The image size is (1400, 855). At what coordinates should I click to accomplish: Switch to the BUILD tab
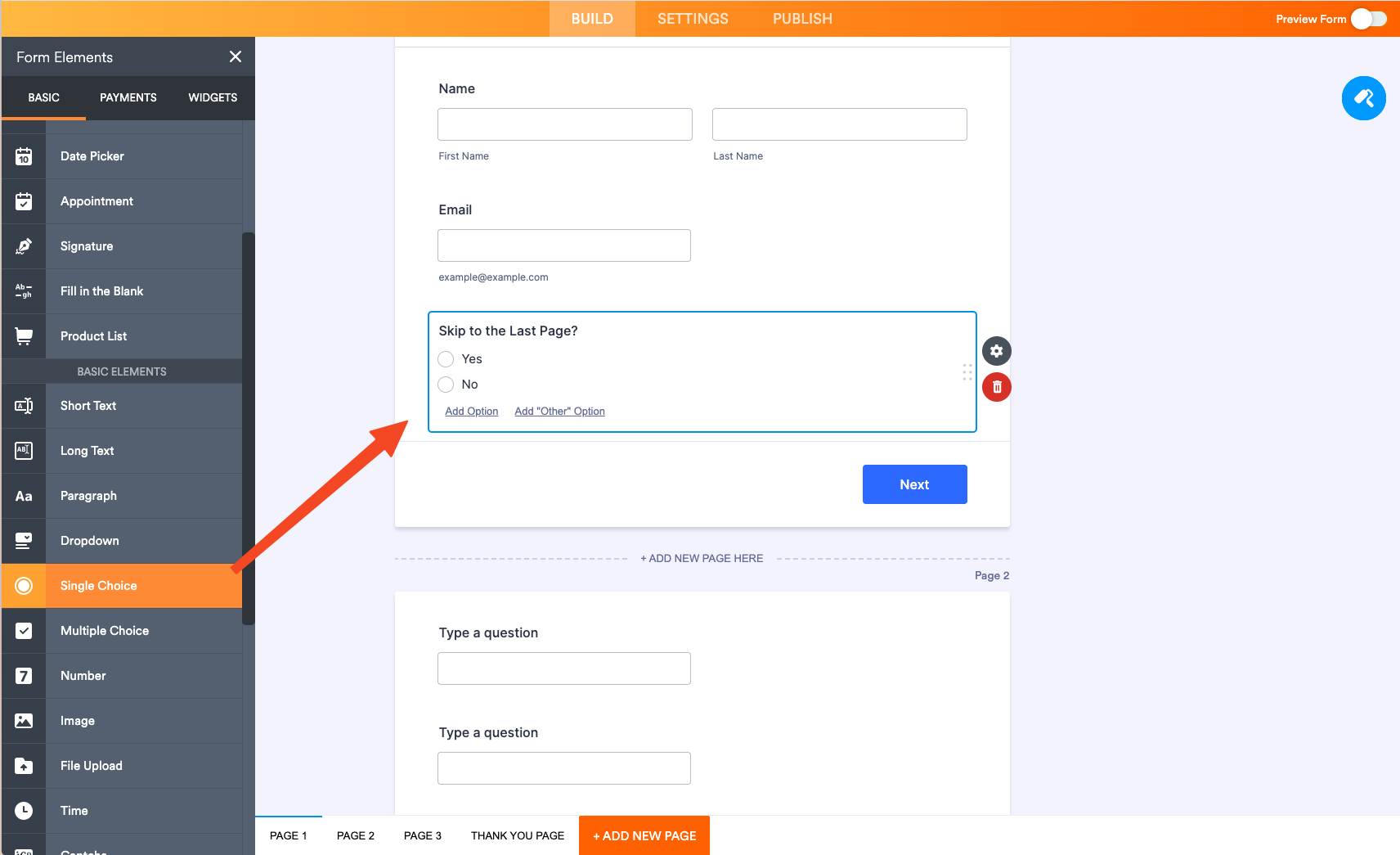tap(592, 19)
